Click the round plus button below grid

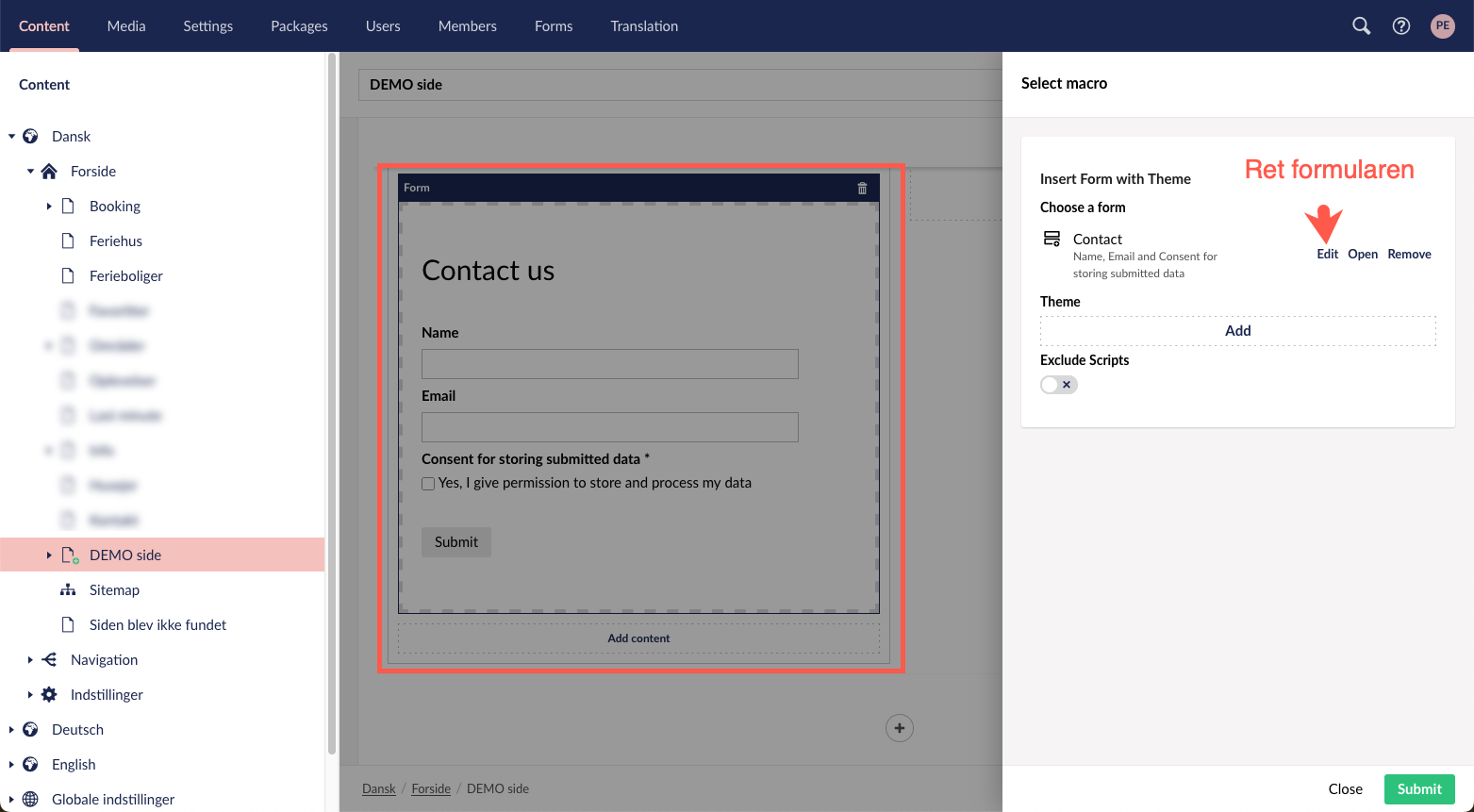pyautogui.click(x=900, y=728)
